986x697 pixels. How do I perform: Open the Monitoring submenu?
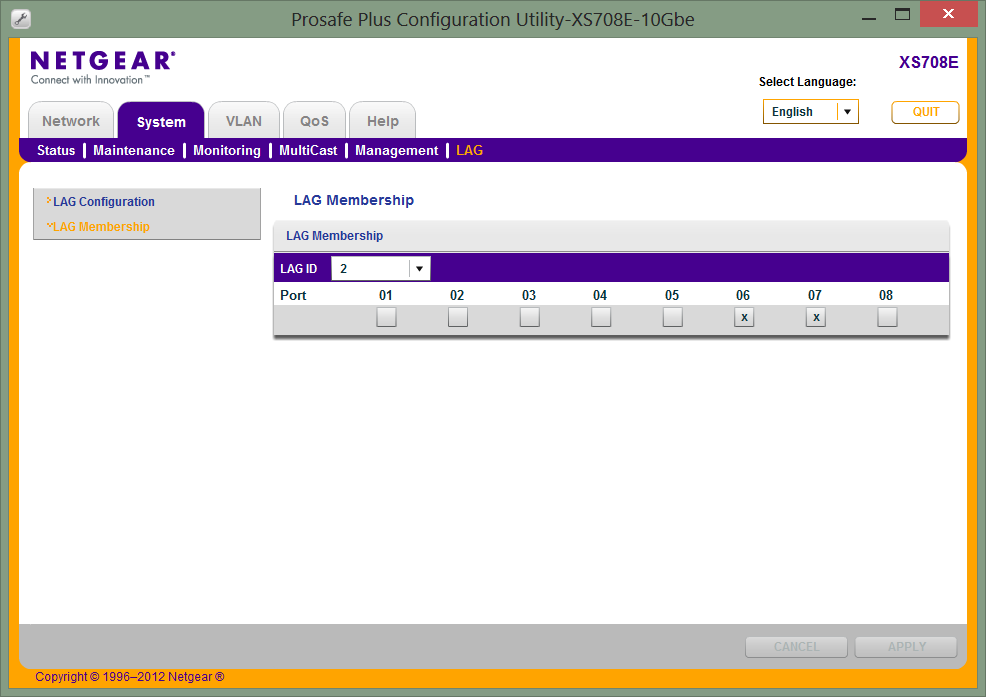tap(226, 150)
